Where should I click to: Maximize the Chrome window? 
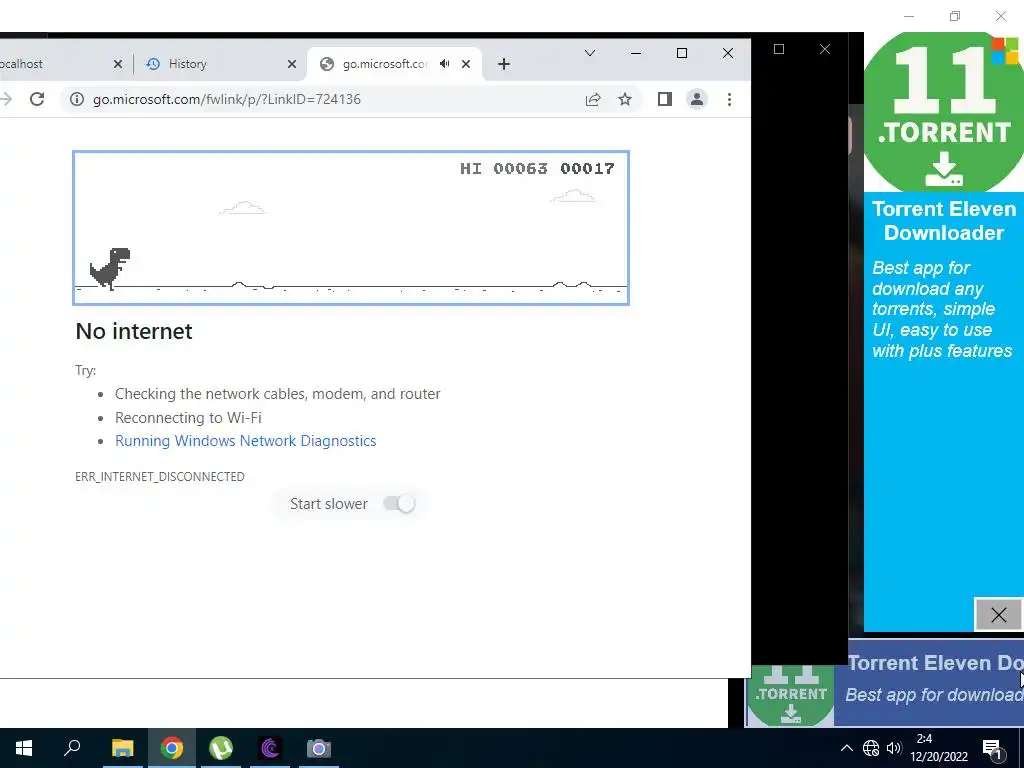(682, 53)
